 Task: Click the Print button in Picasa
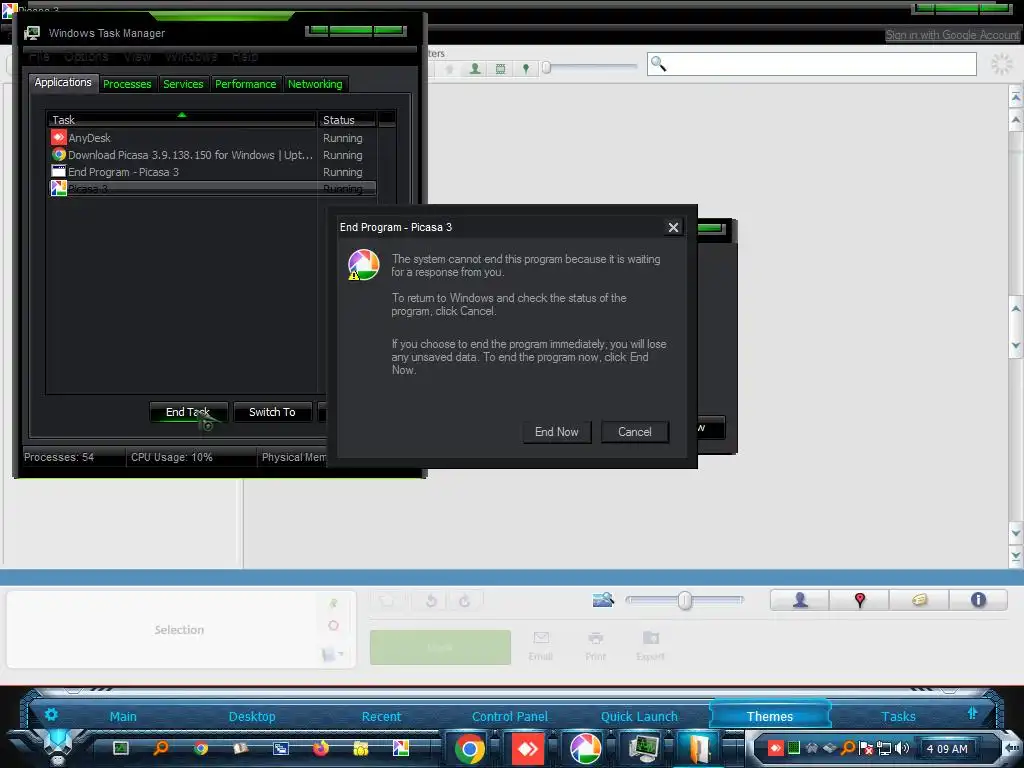click(596, 646)
